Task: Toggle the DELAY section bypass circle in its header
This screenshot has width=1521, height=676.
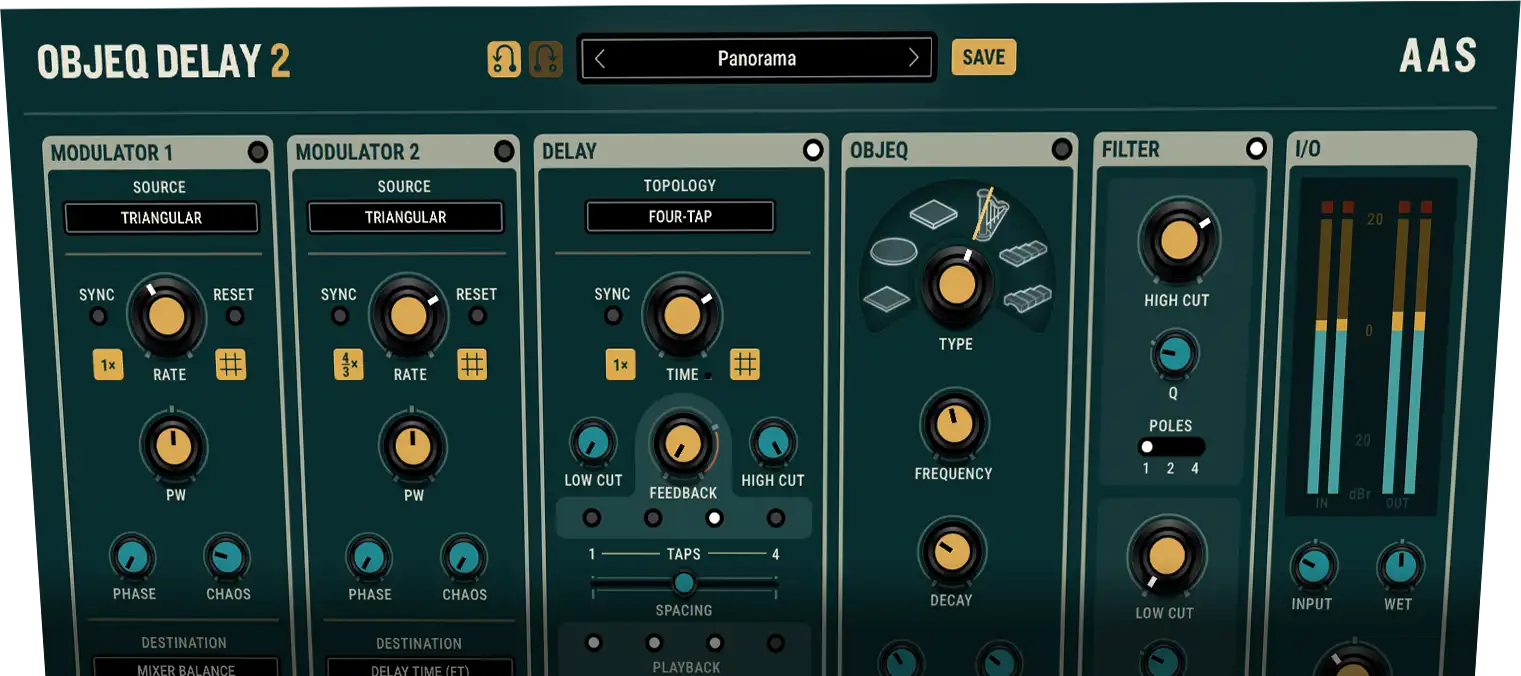Action: pos(813,150)
